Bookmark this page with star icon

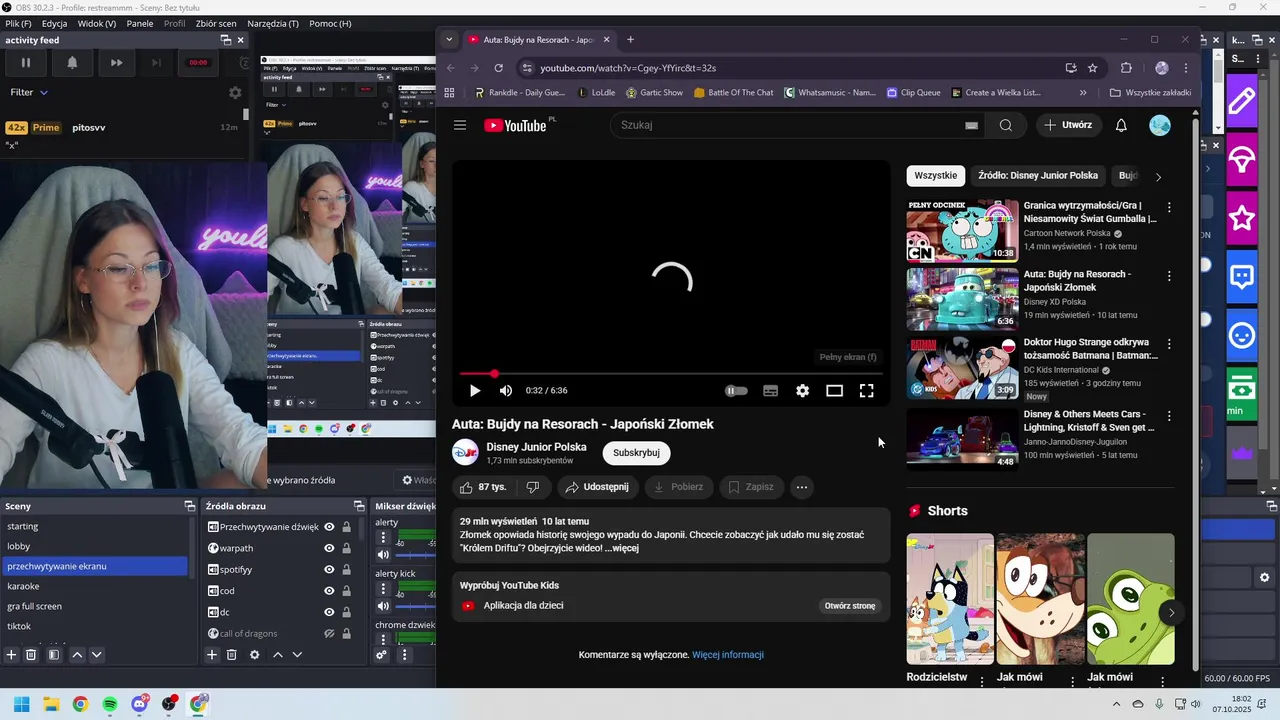[x=1092, y=68]
